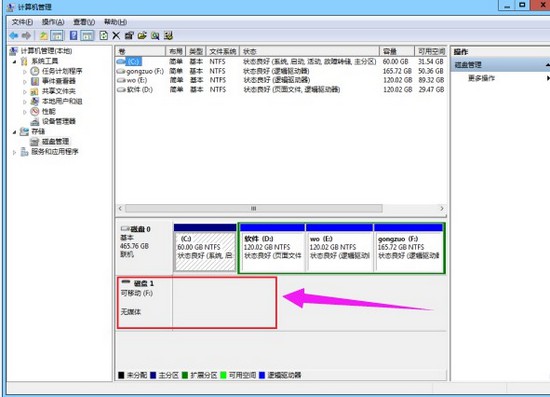Expand the 任务计划程序 node
Screen dimensions: 550x397
[25, 72]
